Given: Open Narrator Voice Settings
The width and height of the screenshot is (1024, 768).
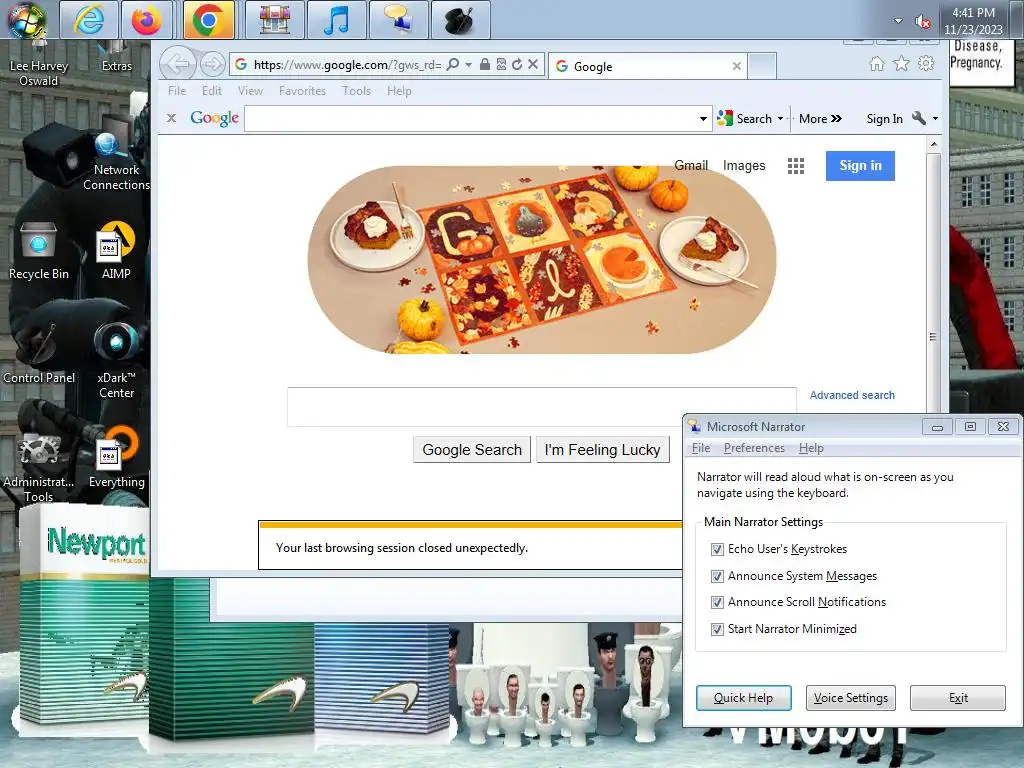Looking at the screenshot, I should [x=850, y=697].
